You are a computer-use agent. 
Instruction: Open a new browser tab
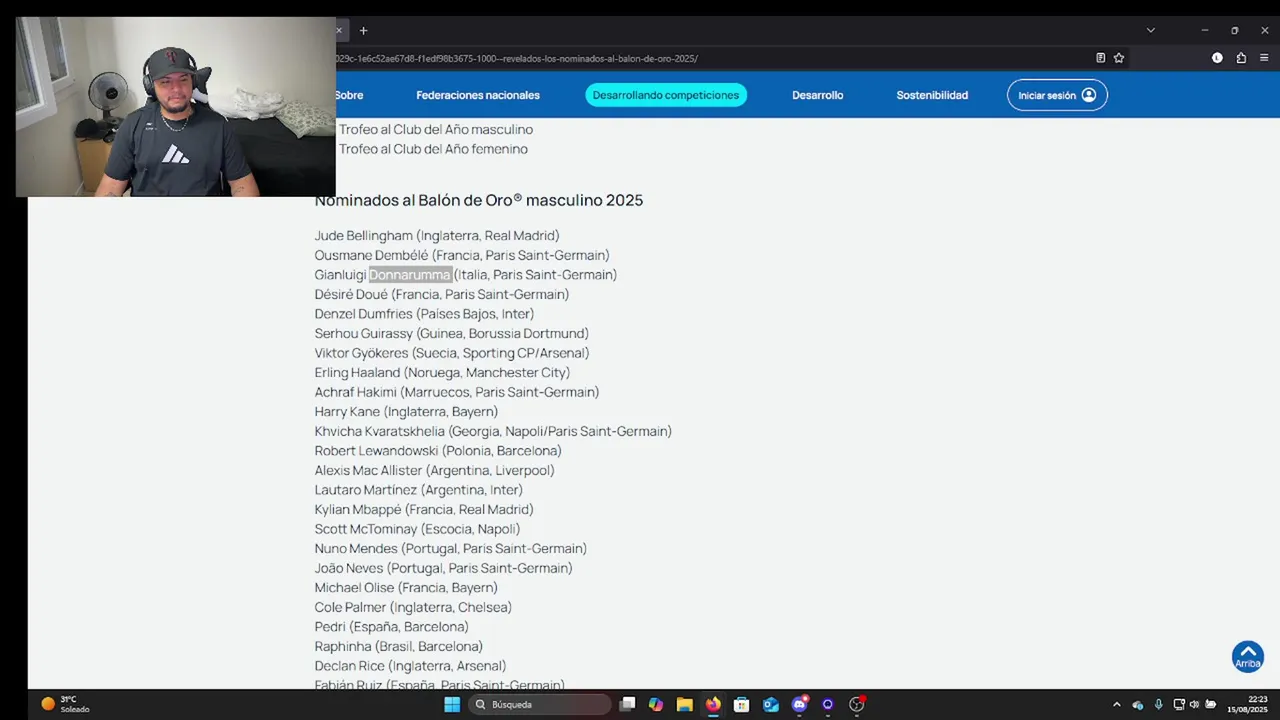click(363, 30)
